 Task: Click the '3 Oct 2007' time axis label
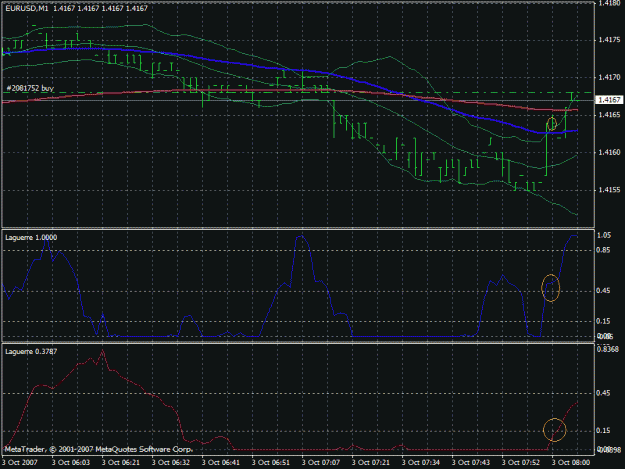coord(20,462)
